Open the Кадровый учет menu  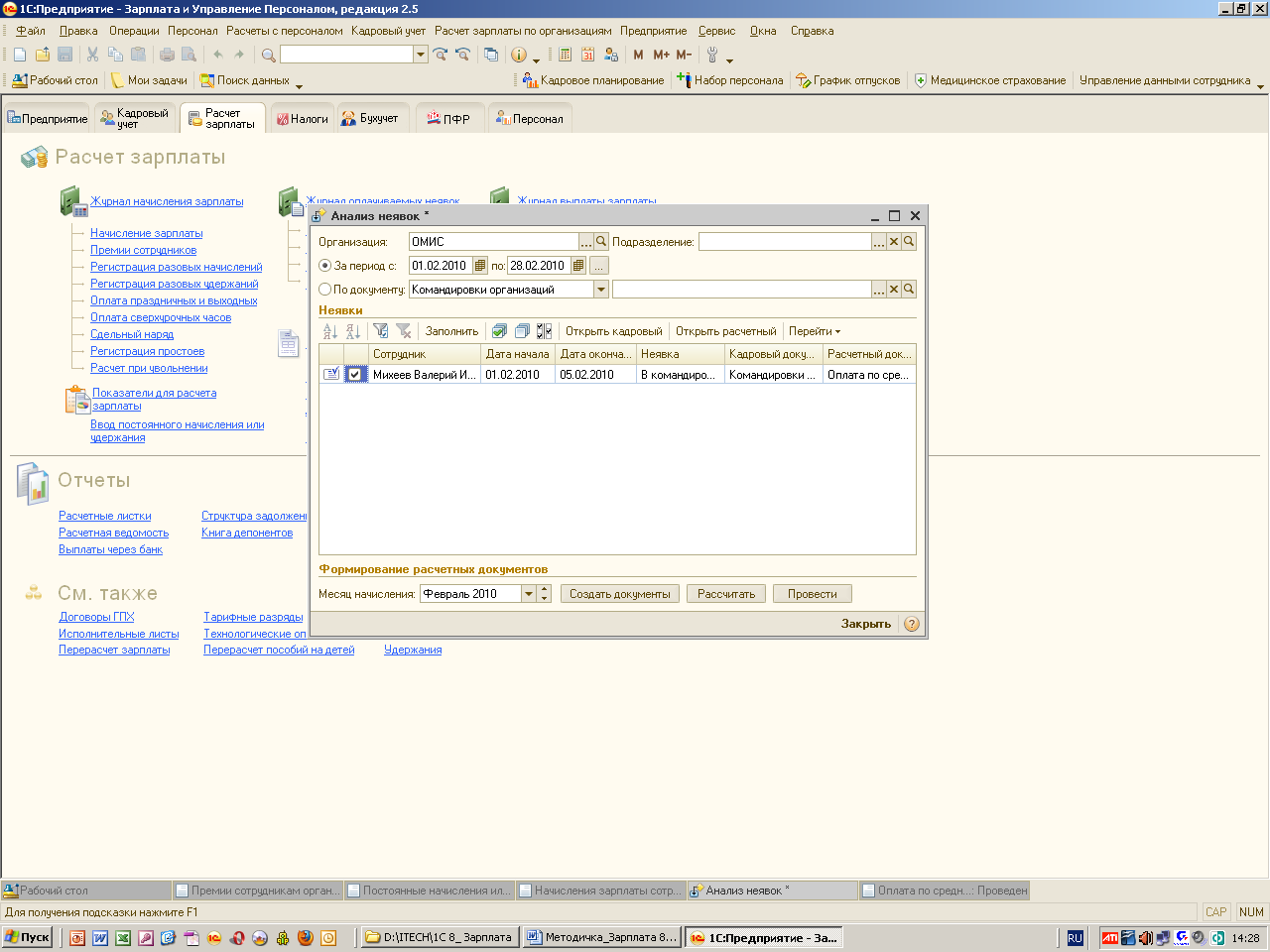(x=388, y=31)
